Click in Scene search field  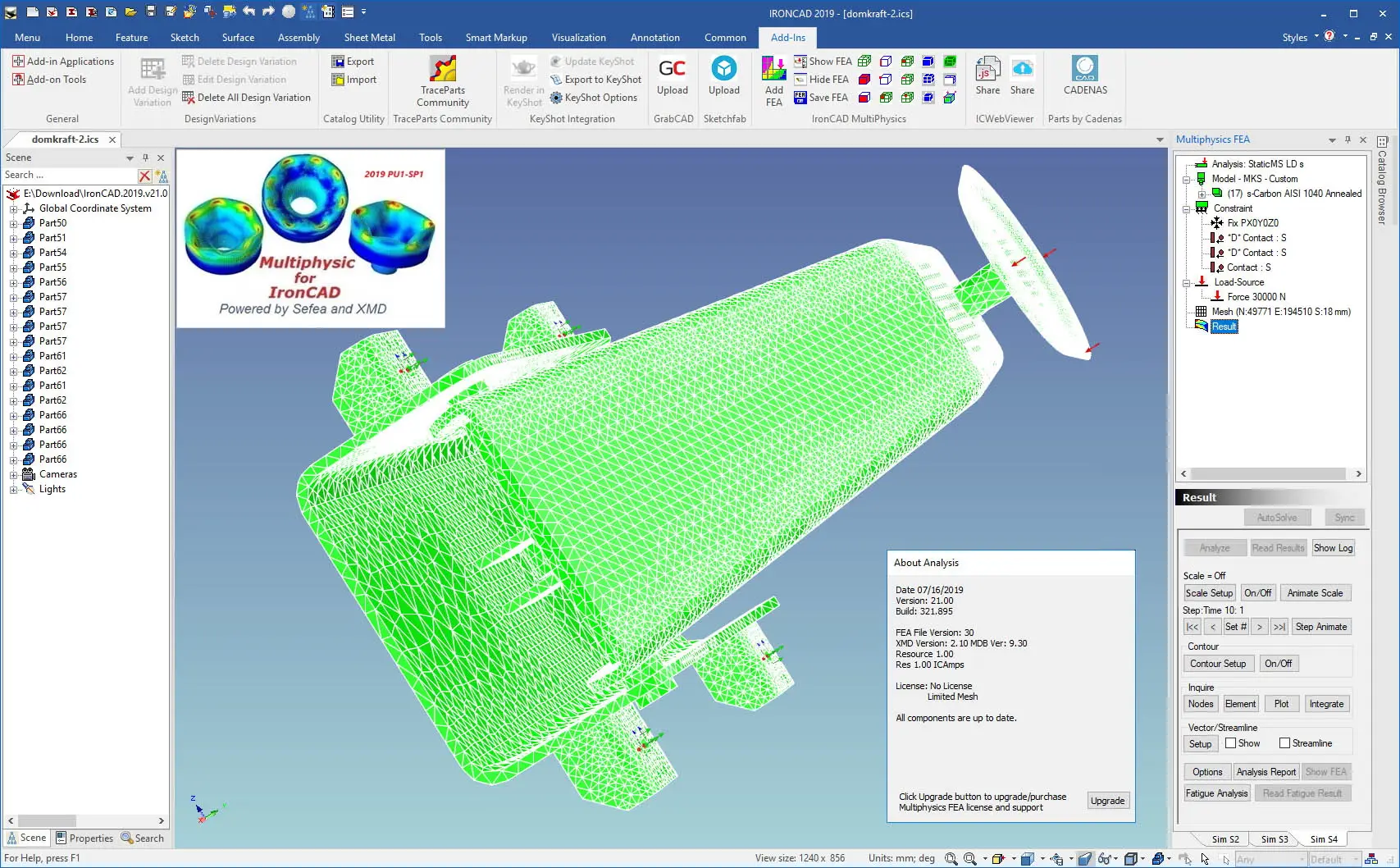[69, 176]
